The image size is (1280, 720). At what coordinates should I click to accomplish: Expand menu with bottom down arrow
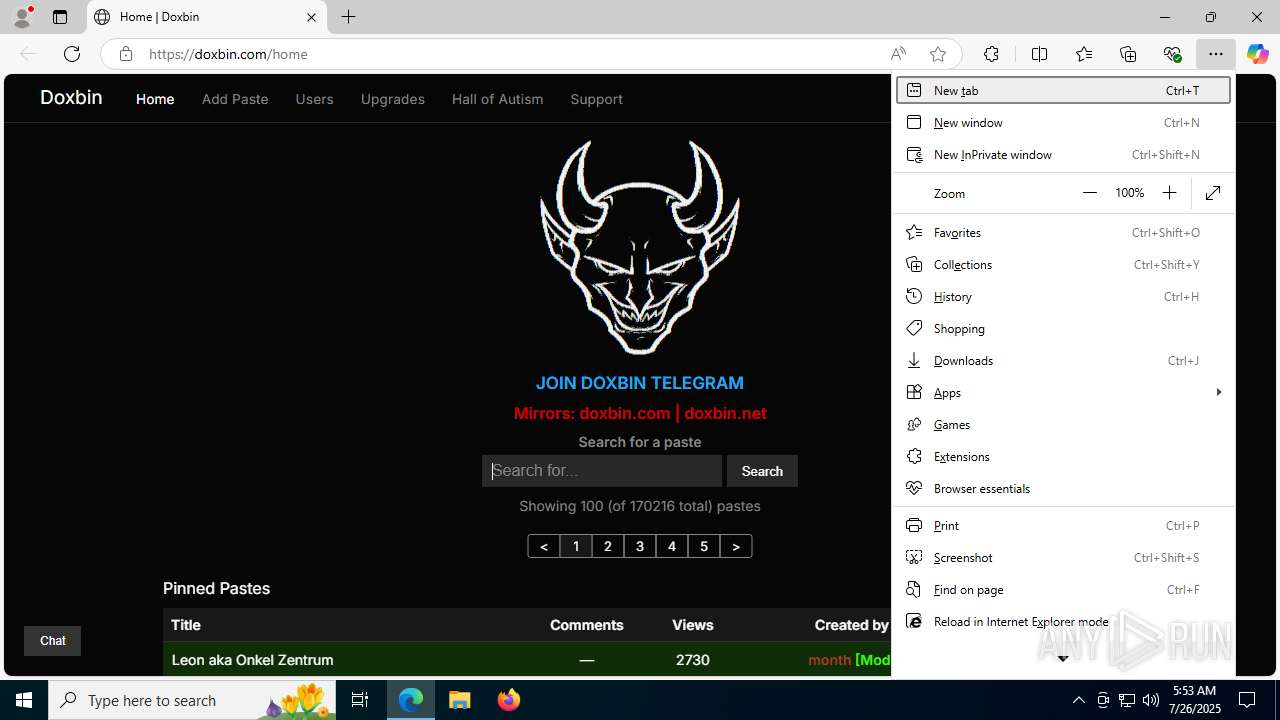tap(1063, 658)
